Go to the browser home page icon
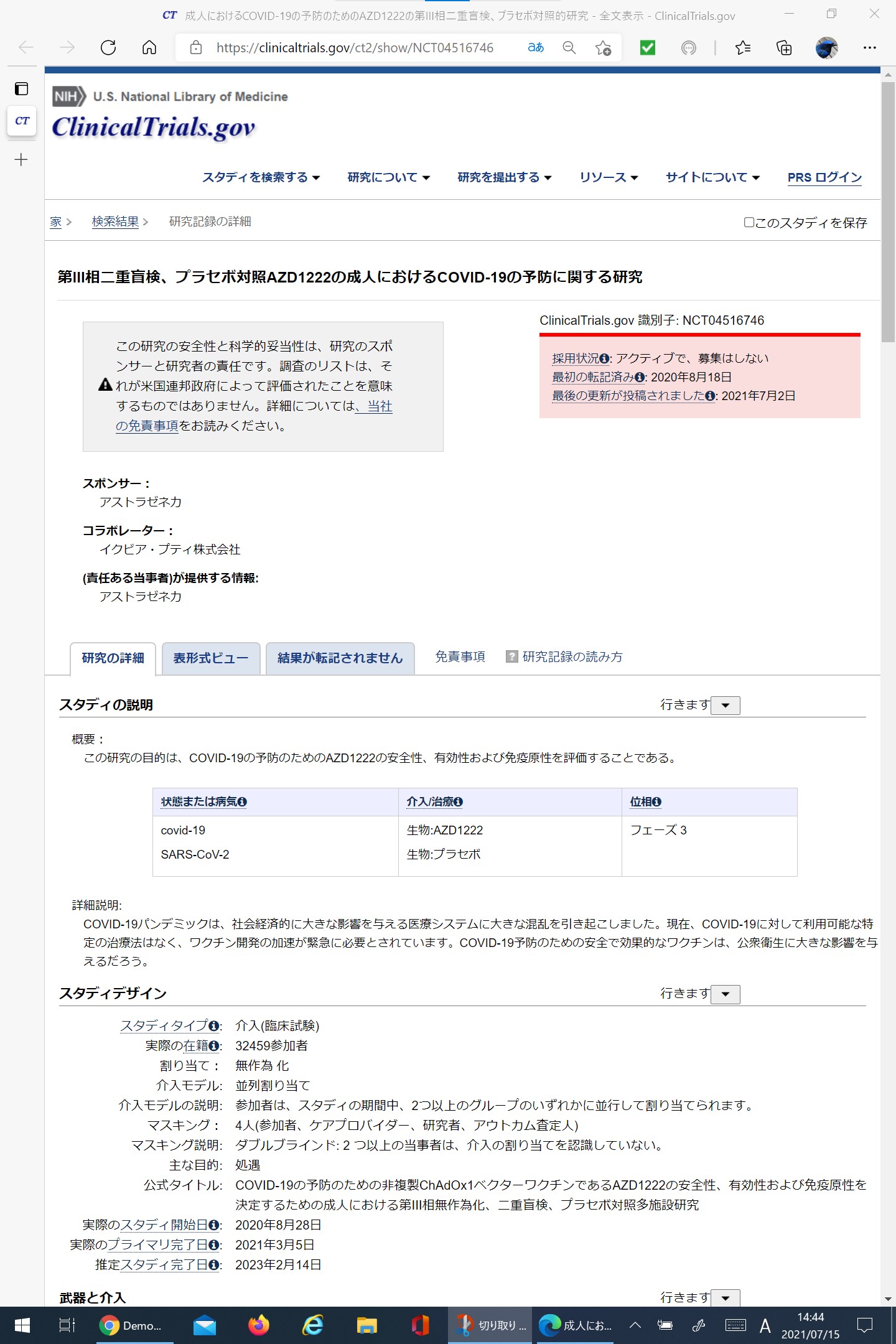The height and width of the screenshot is (1344, 896). pos(149,48)
